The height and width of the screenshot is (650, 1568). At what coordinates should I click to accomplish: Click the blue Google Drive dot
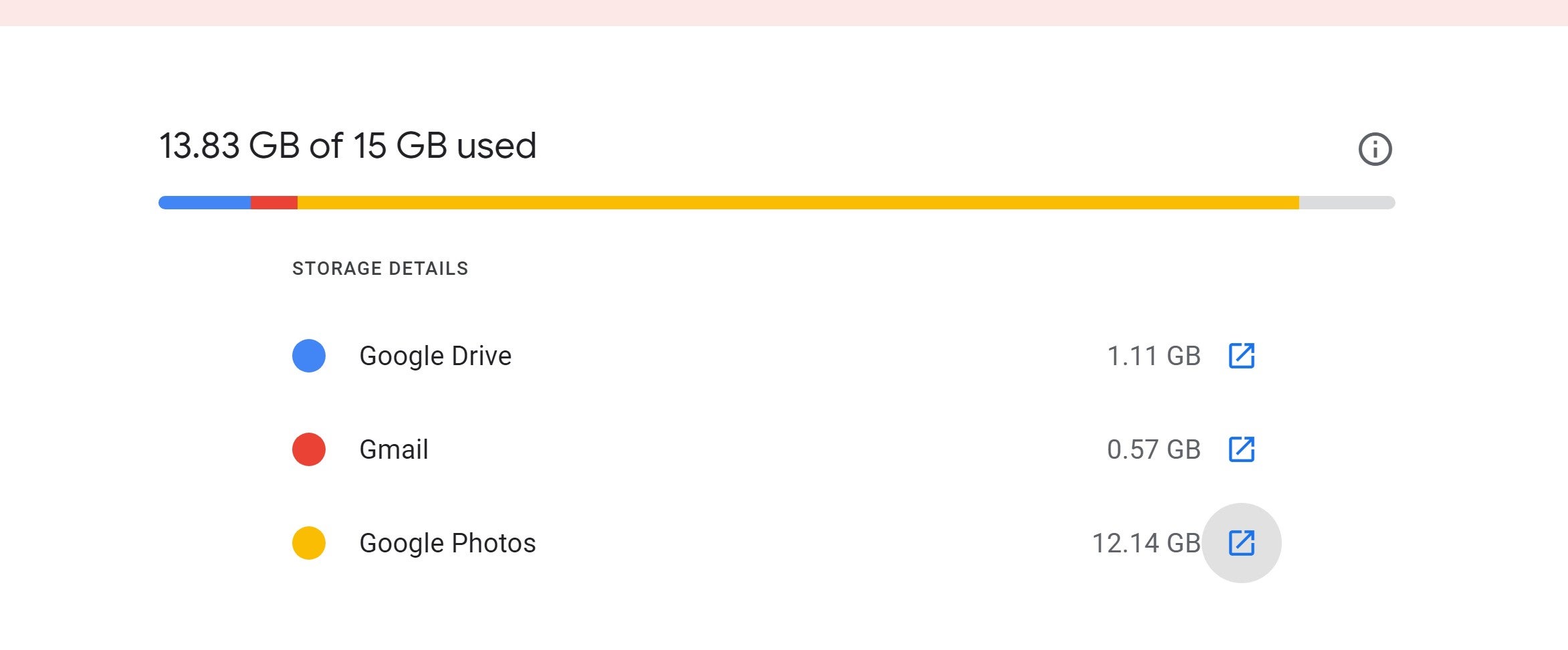click(x=309, y=356)
